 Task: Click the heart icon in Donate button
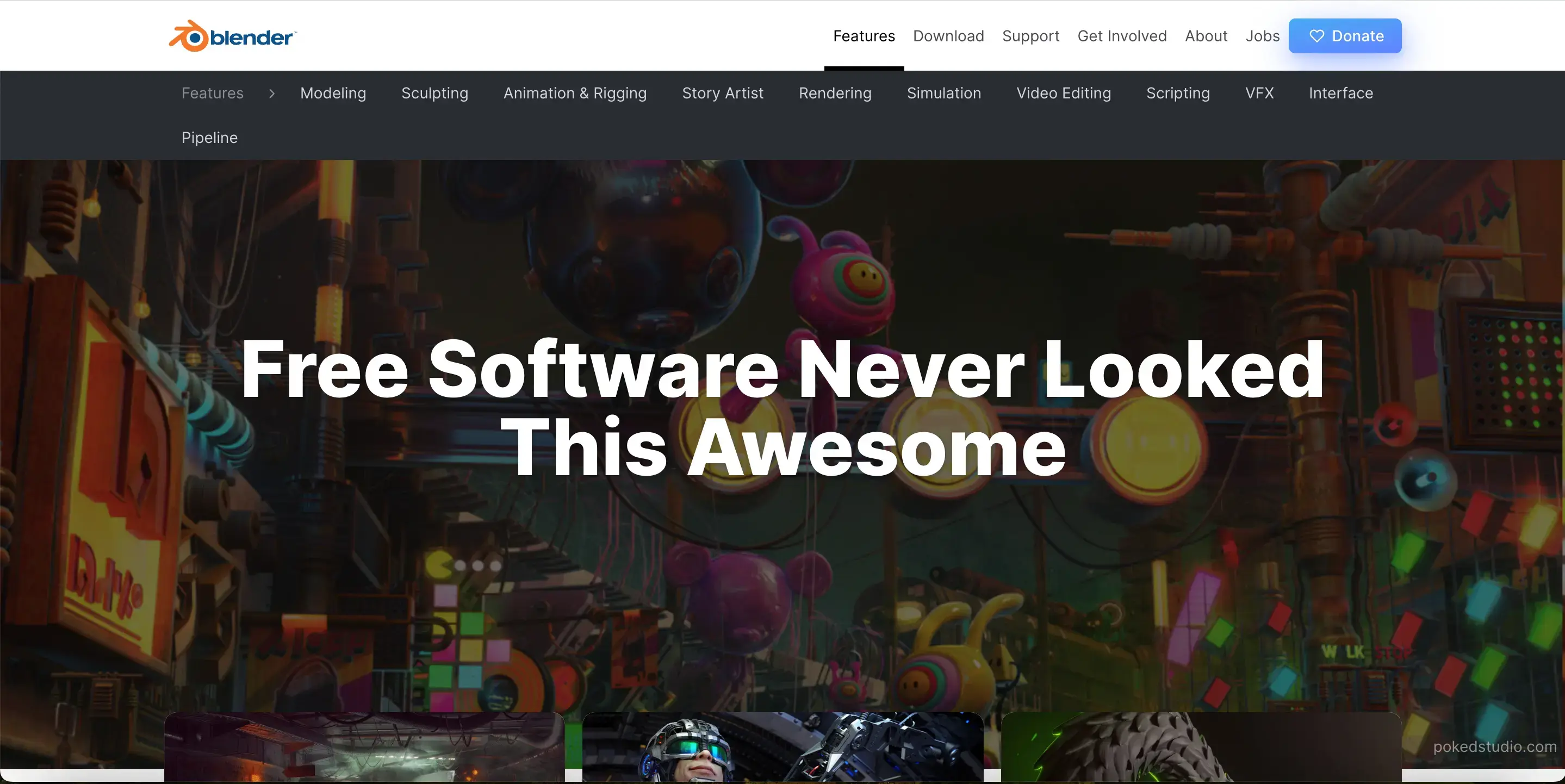coord(1316,36)
